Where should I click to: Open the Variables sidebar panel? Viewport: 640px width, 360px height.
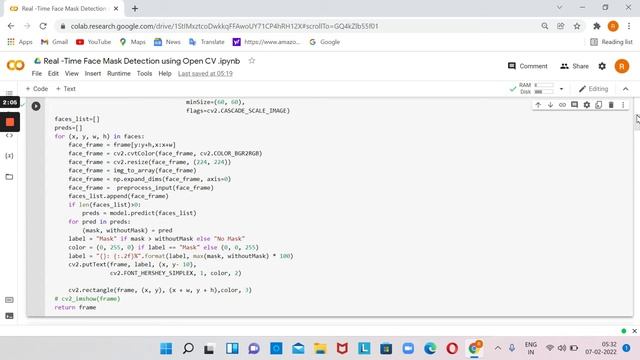(9, 156)
